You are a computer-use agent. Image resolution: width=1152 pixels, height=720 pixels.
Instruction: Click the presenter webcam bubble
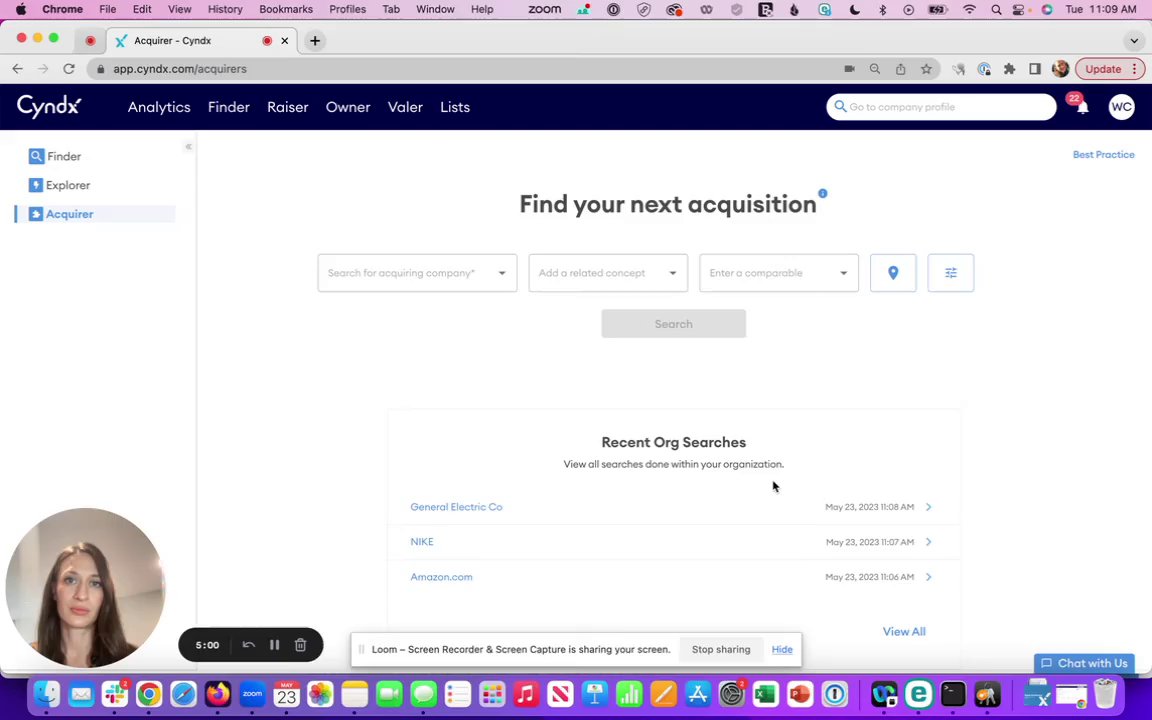pyautogui.click(x=85, y=587)
